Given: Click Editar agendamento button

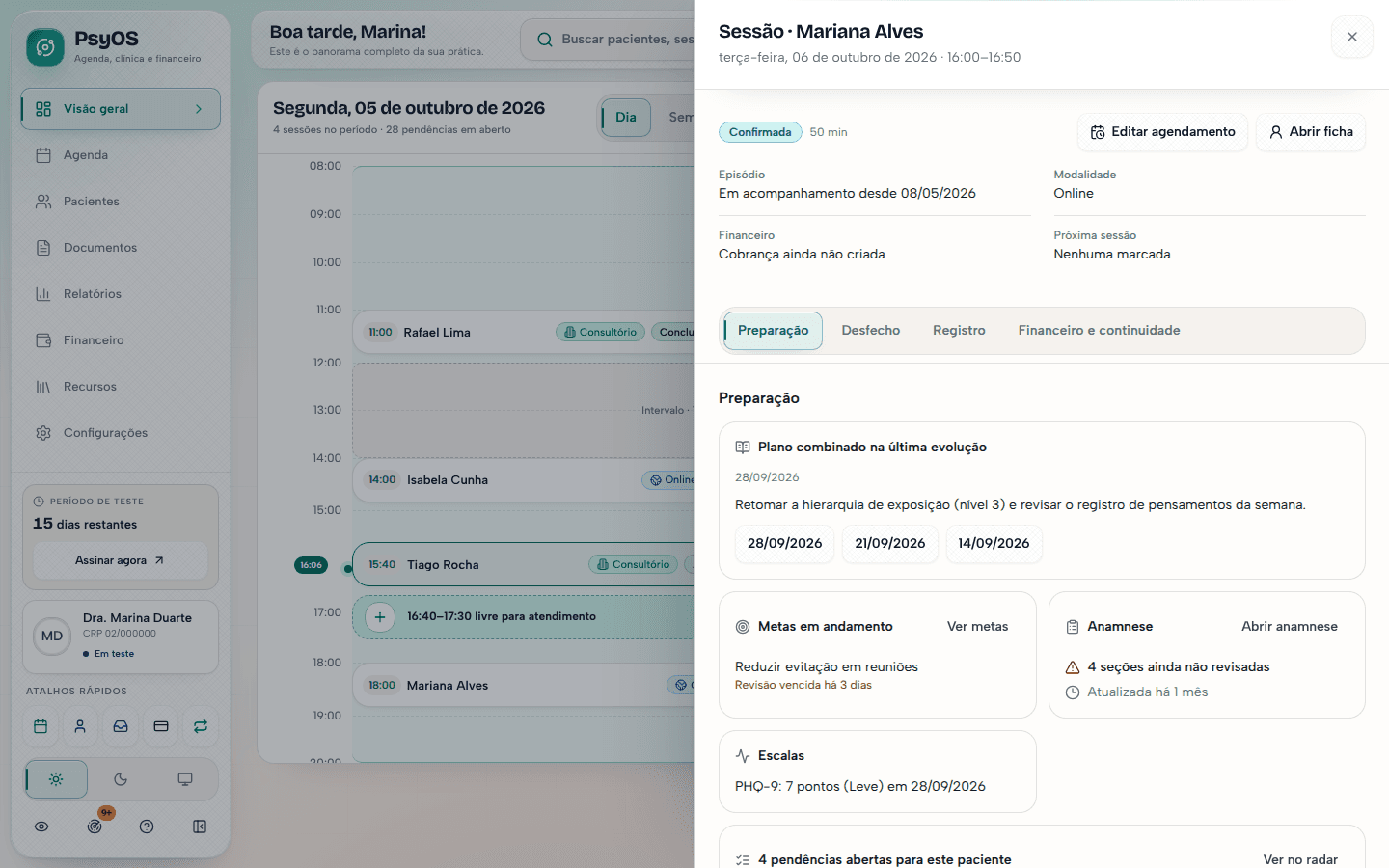Looking at the screenshot, I should click(1162, 132).
